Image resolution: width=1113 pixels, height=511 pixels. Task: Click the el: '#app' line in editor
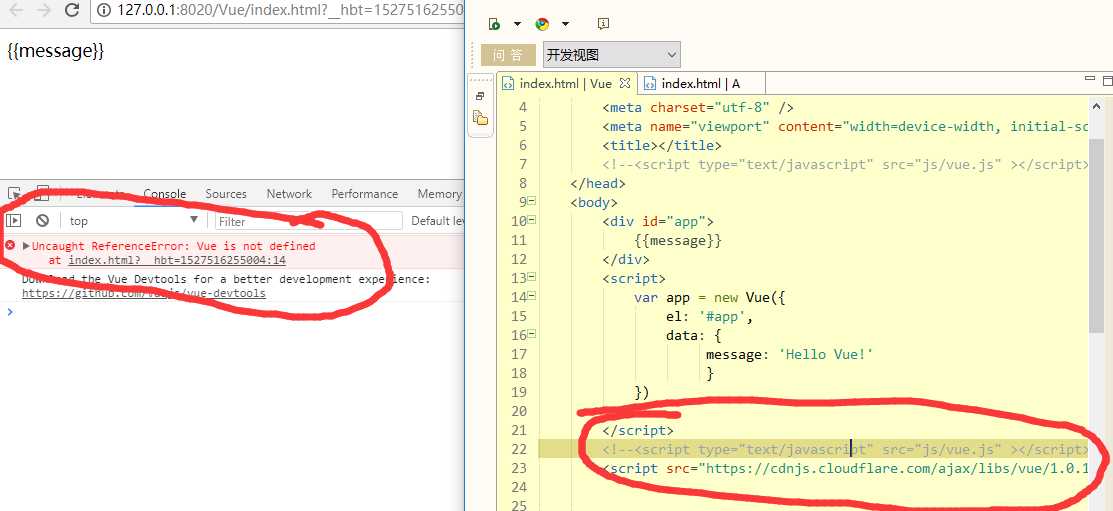(709, 317)
